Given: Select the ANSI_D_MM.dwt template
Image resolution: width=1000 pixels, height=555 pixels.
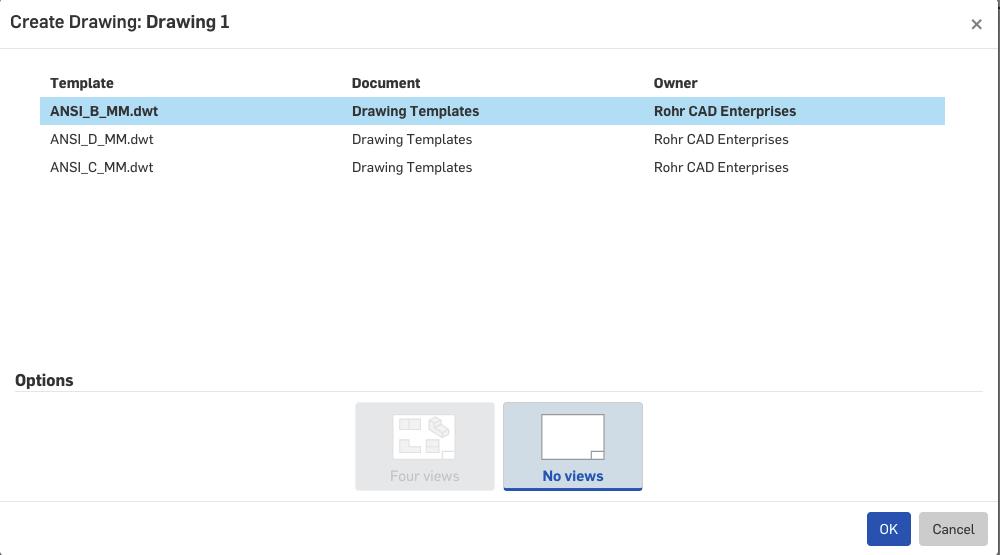Looking at the screenshot, I should coord(102,139).
